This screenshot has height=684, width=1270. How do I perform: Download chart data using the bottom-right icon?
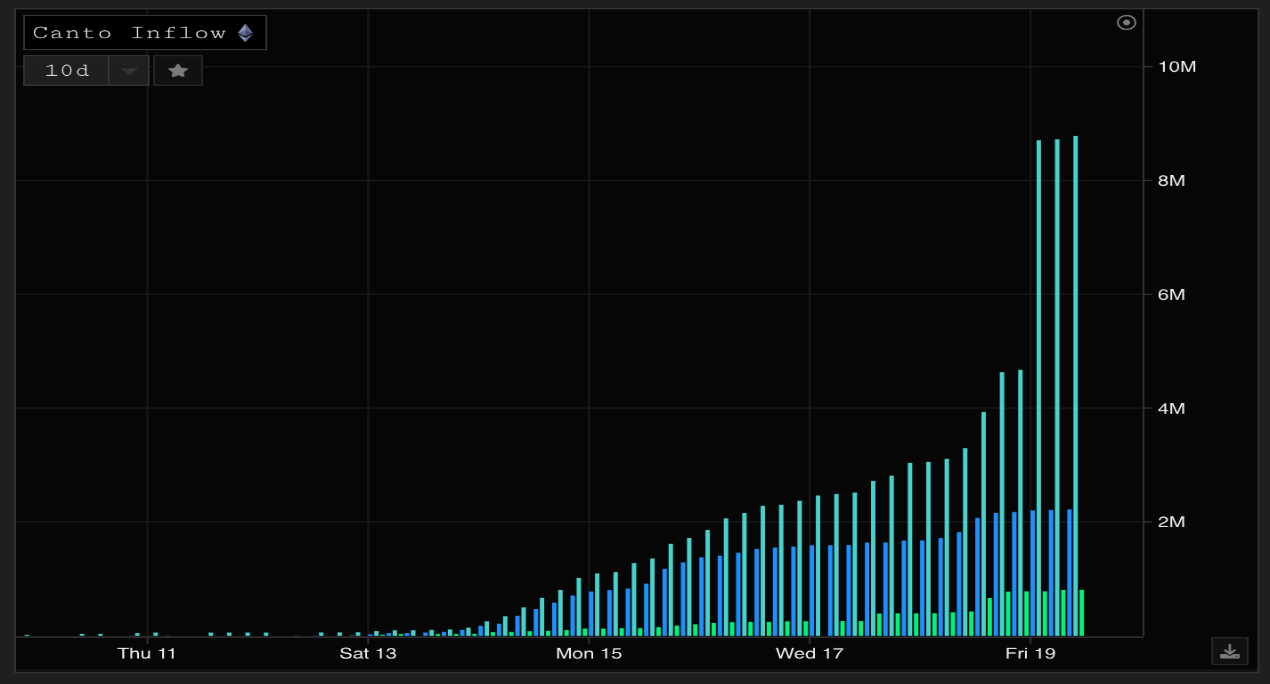pos(1230,651)
